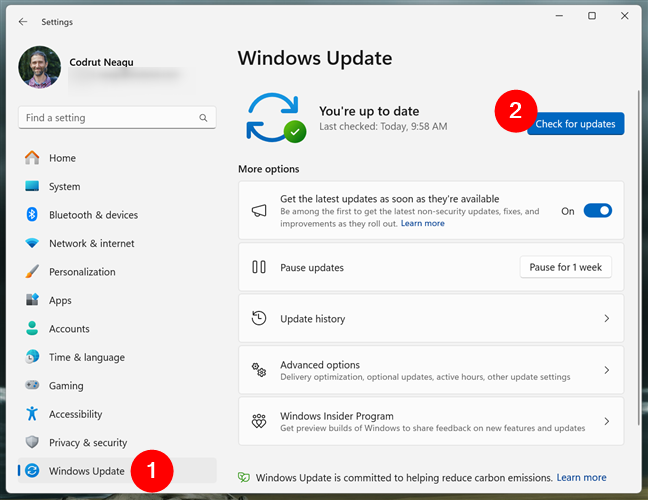The width and height of the screenshot is (648, 500).
Task: Open Bluetooth & devices via its icon
Action: point(32,214)
